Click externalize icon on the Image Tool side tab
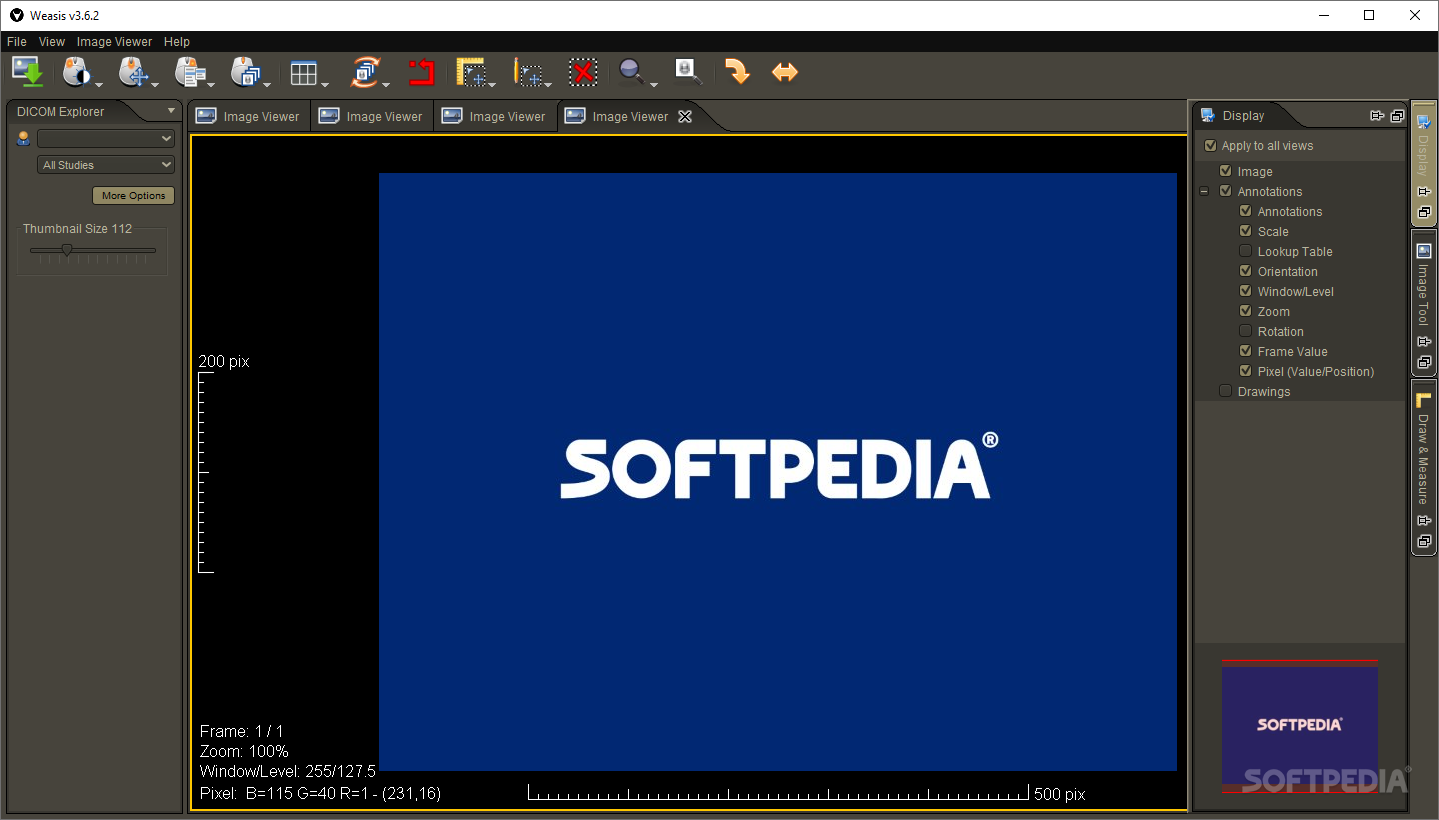Image resolution: width=1439 pixels, height=820 pixels. click(x=1424, y=362)
